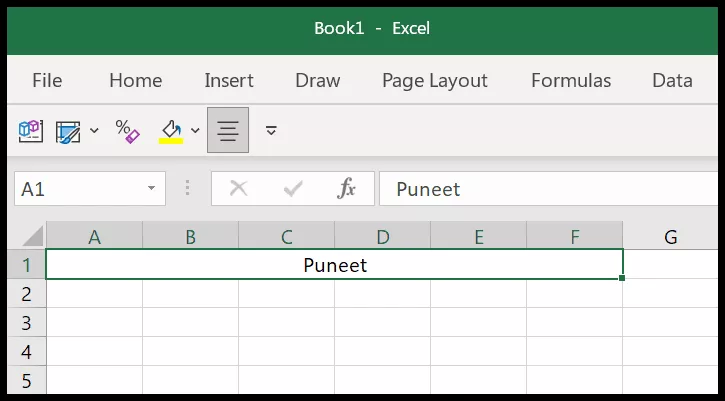This screenshot has width=725, height=401.
Task: Click the 3D Models icon in Quick Access Toolbar
Action: (31, 131)
